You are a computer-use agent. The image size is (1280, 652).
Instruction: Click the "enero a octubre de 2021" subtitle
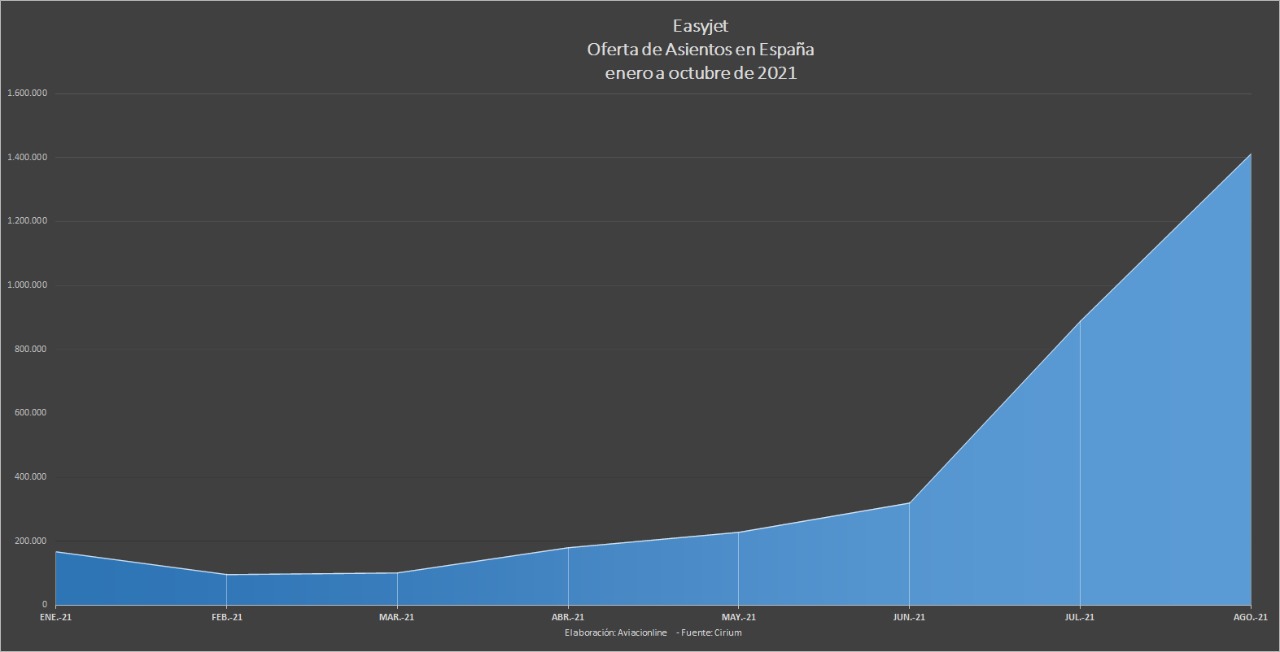pos(700,73)
